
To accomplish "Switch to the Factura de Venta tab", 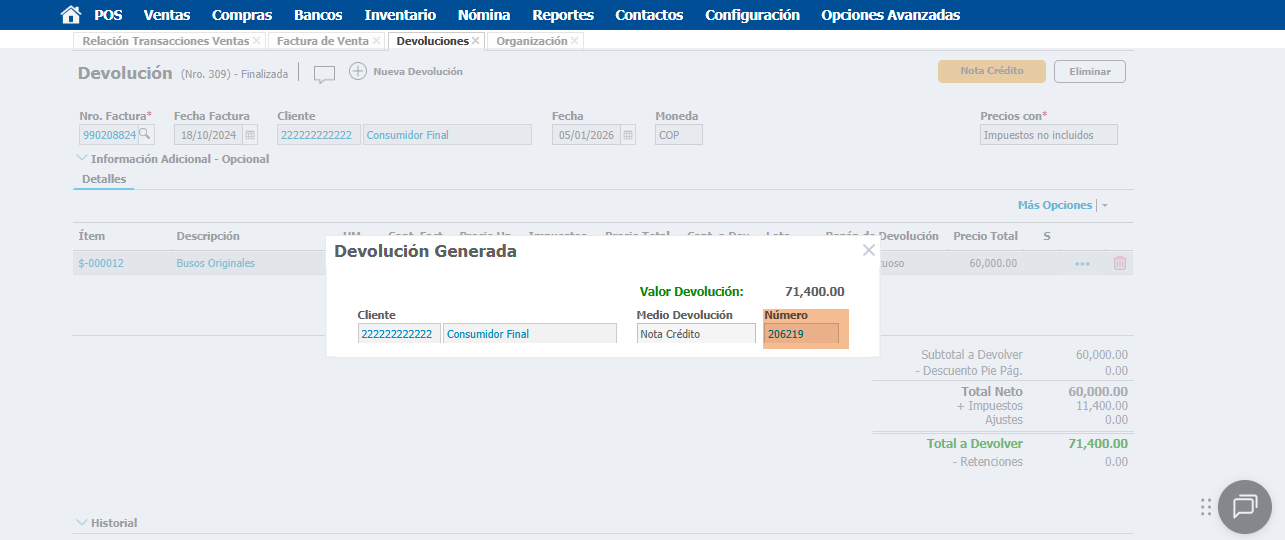I will pyautogui.click(x=322, y=41).
